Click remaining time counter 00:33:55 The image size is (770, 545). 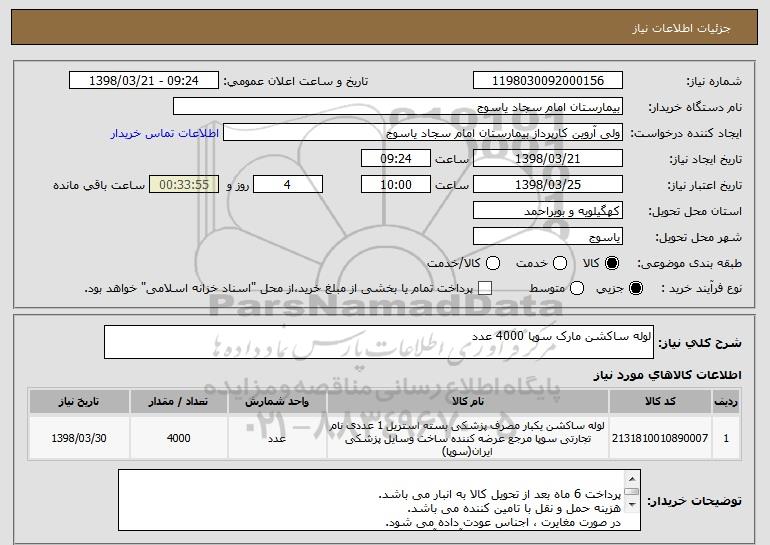(x=184, y=185)
